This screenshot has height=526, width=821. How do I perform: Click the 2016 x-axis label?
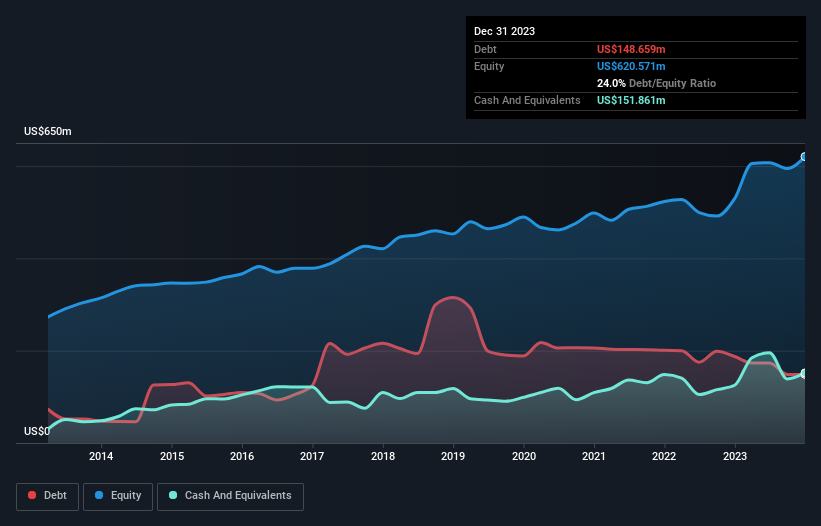[x=242, y=456]
